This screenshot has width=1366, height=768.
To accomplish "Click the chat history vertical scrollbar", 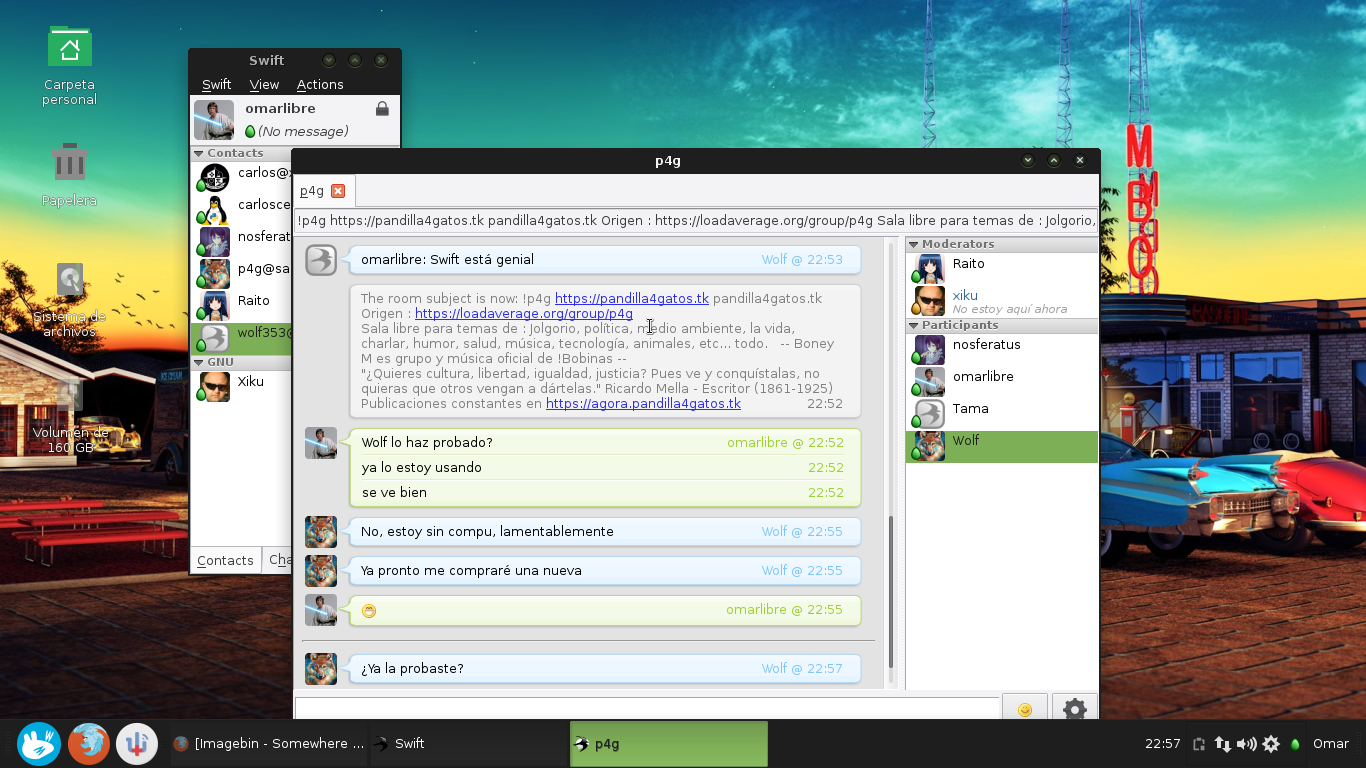I will tap(890, 592).
